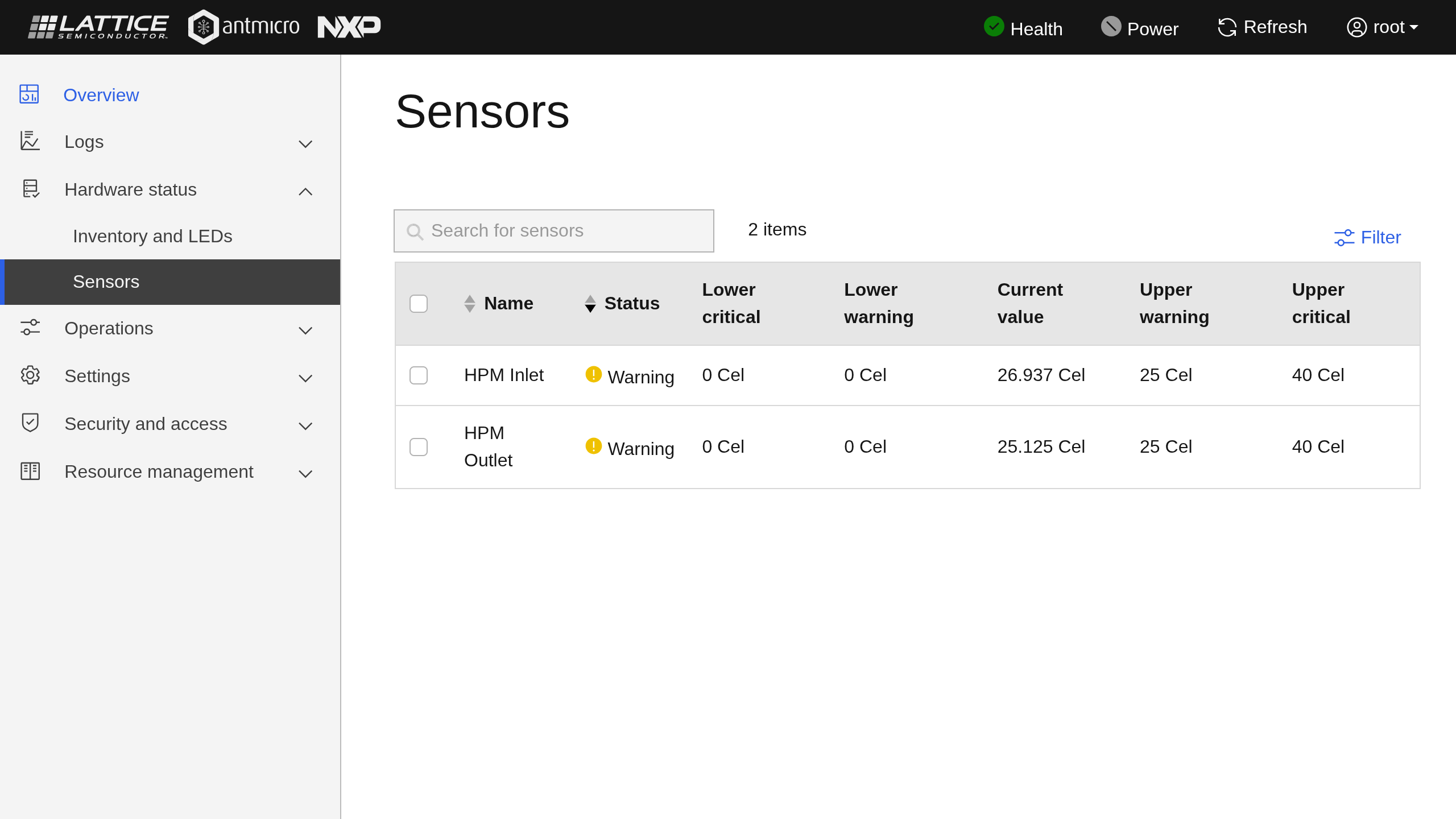Expand the Logs menu chevron
This screenshot has height=819, width=1456.
(305, 143)
